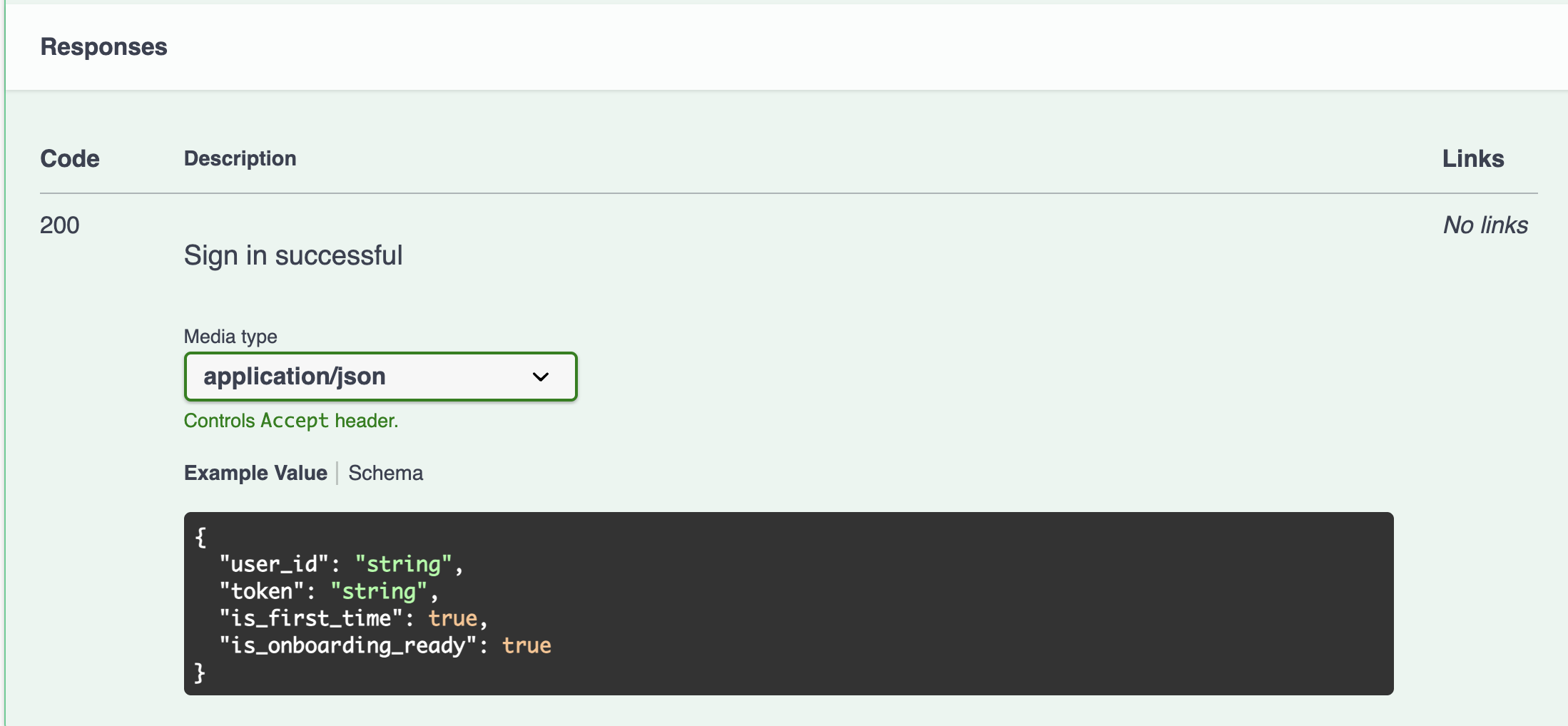Click the 200 response code

(x=60, y=225)
